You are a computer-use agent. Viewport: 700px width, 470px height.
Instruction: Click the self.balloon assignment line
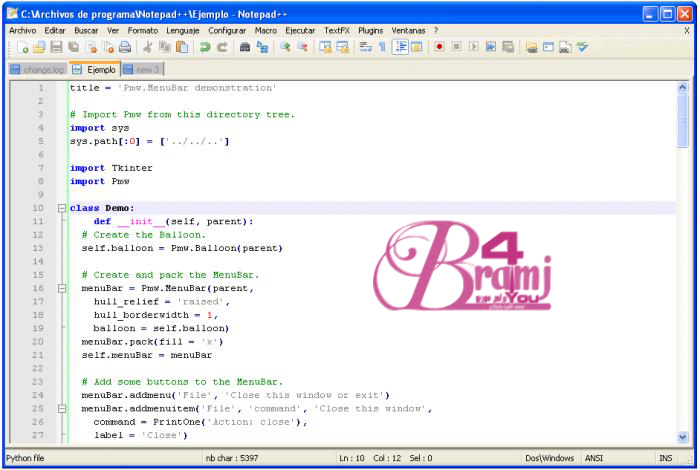[x=182, y=248]
